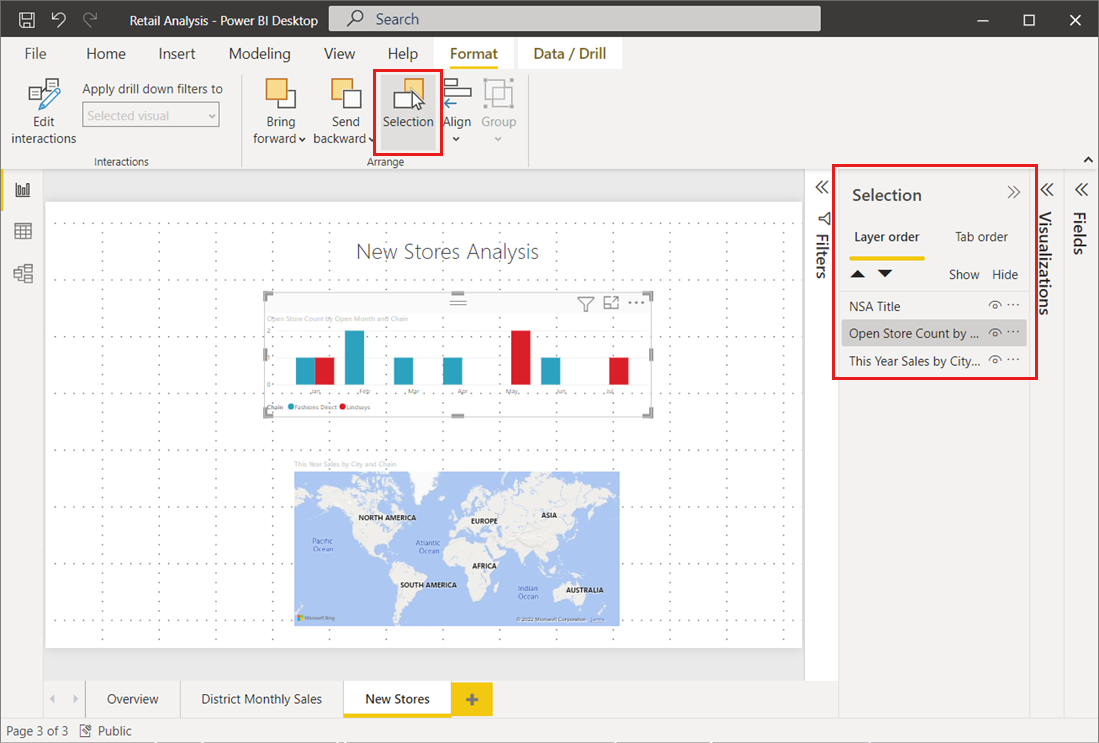The image size is (1099, 743).
Task: Open bar chart in Focus mode
Action: [x=611, y=303]
